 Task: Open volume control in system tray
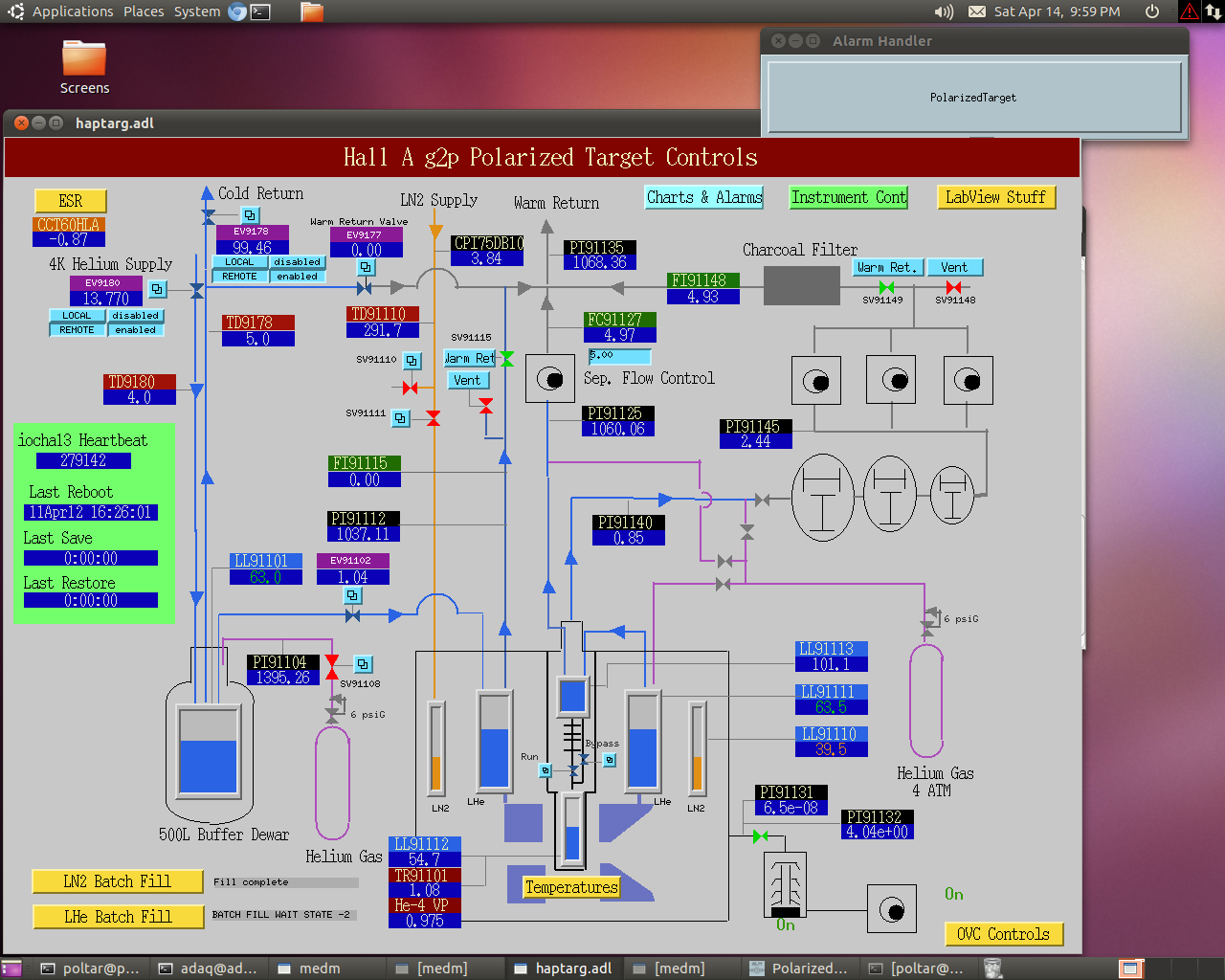coord(944,11)
